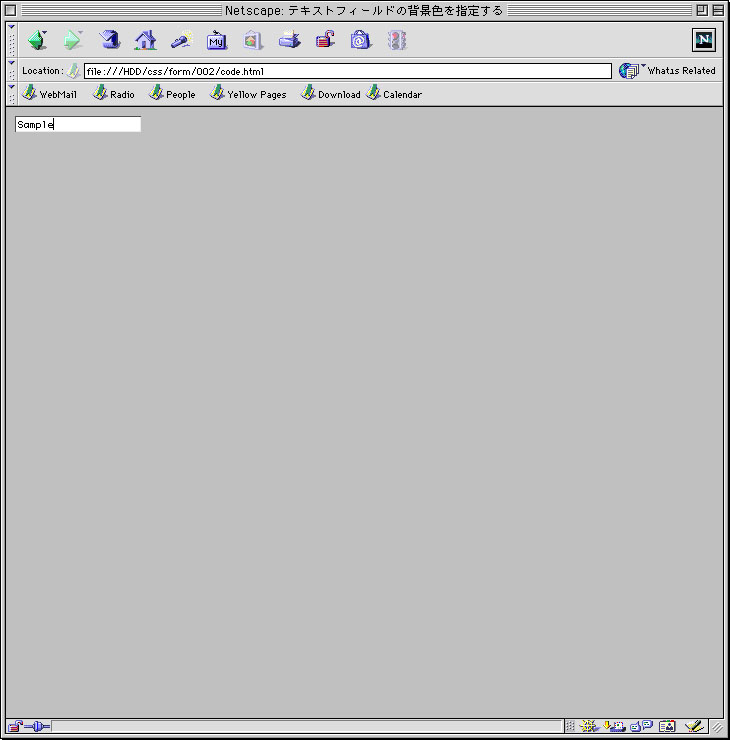This screenshot has height=740, width=730.
Task: Open the Calendar bookmark link
Action: point(394,94)
